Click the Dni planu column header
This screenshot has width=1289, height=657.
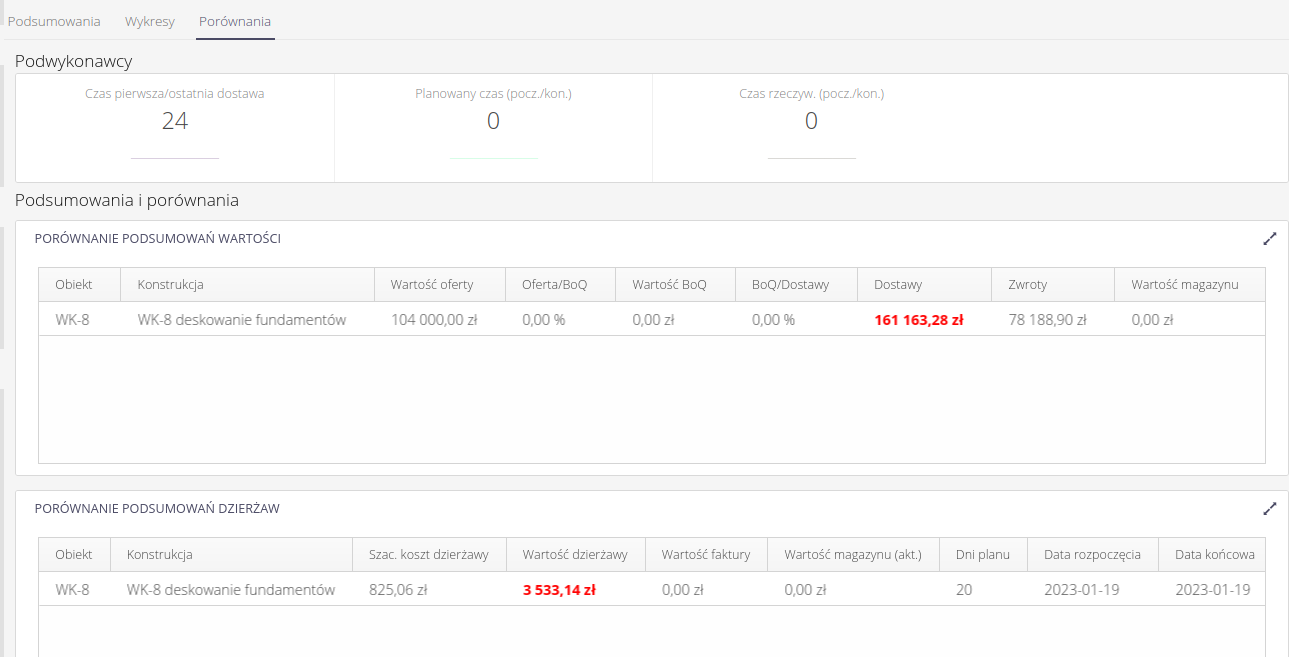pyautogui.click(x=982, y=555)
